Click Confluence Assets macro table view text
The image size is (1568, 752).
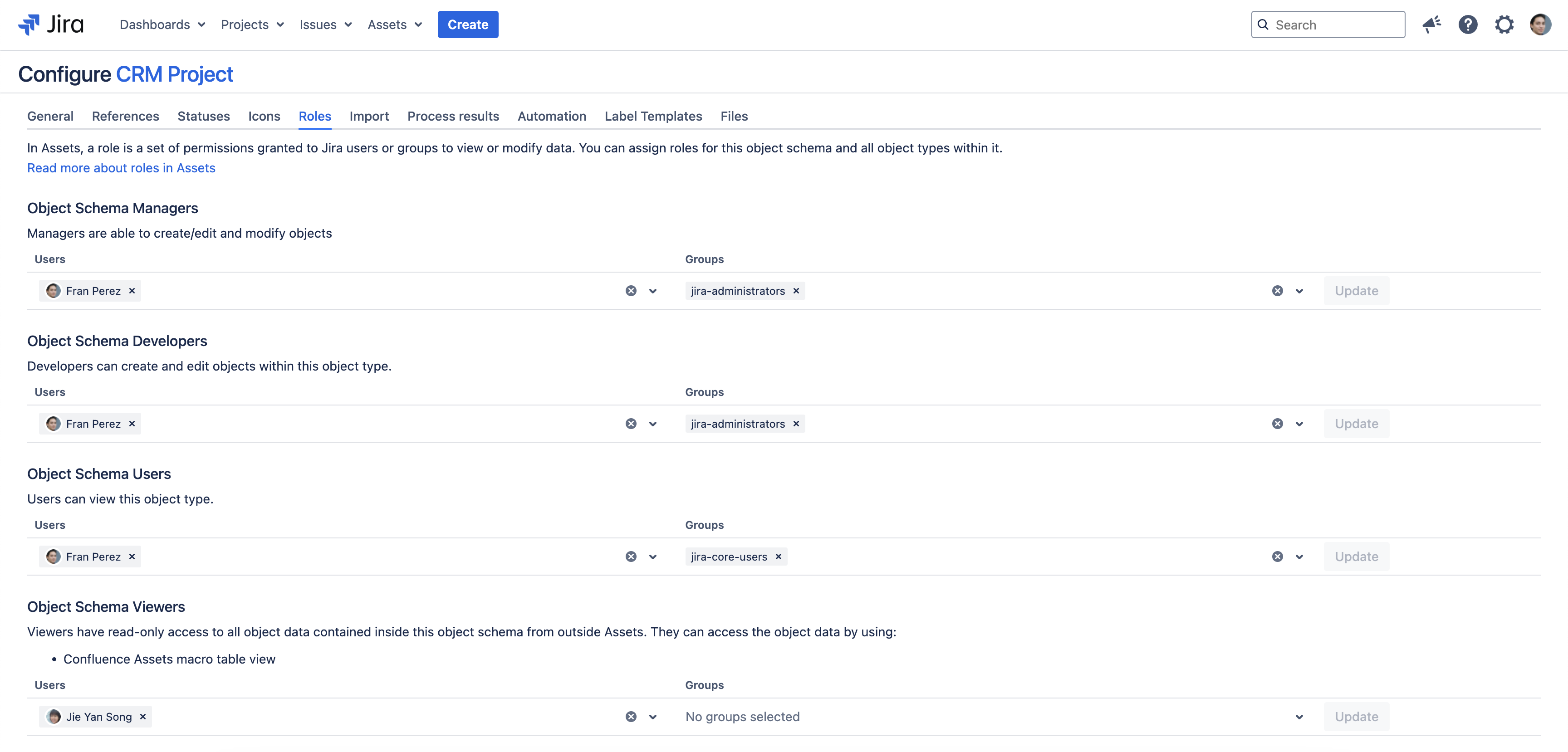tap(169, 659)
